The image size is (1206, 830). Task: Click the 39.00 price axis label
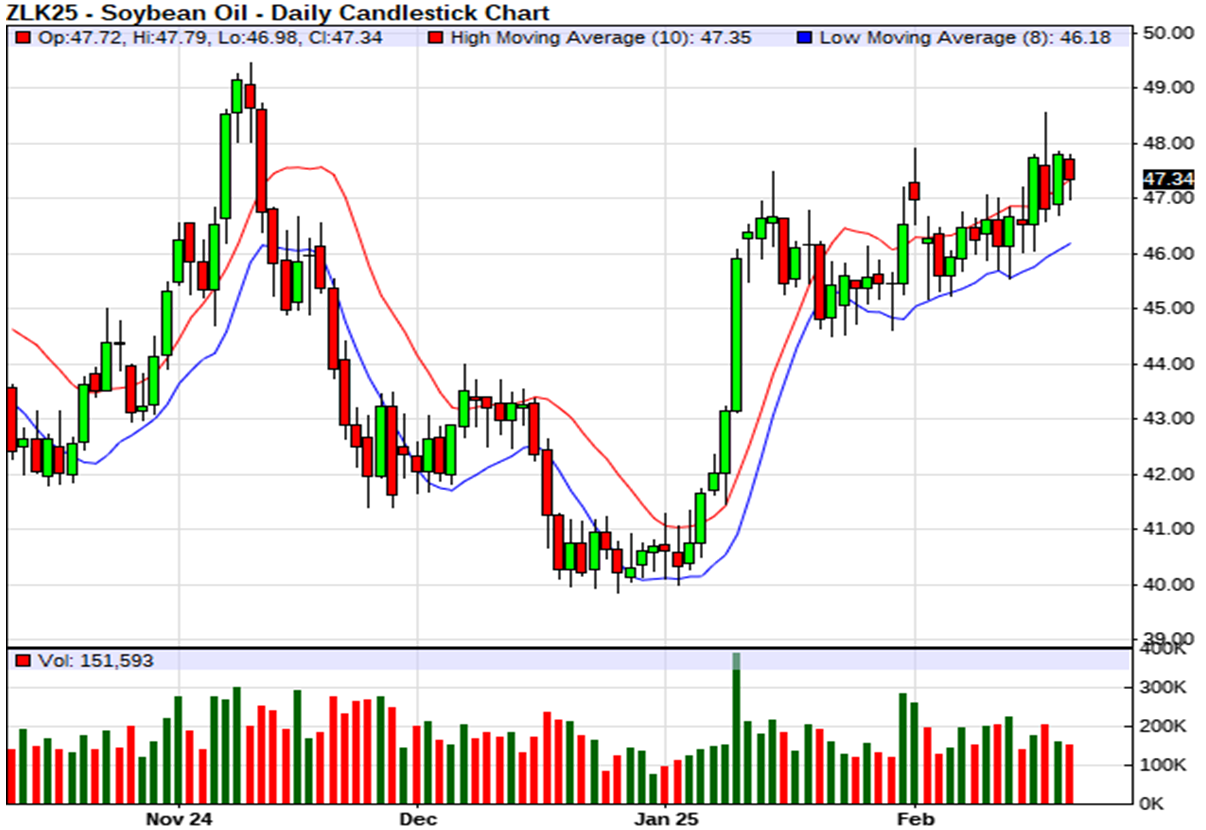pyautogui.click(x=1168, y=639)
